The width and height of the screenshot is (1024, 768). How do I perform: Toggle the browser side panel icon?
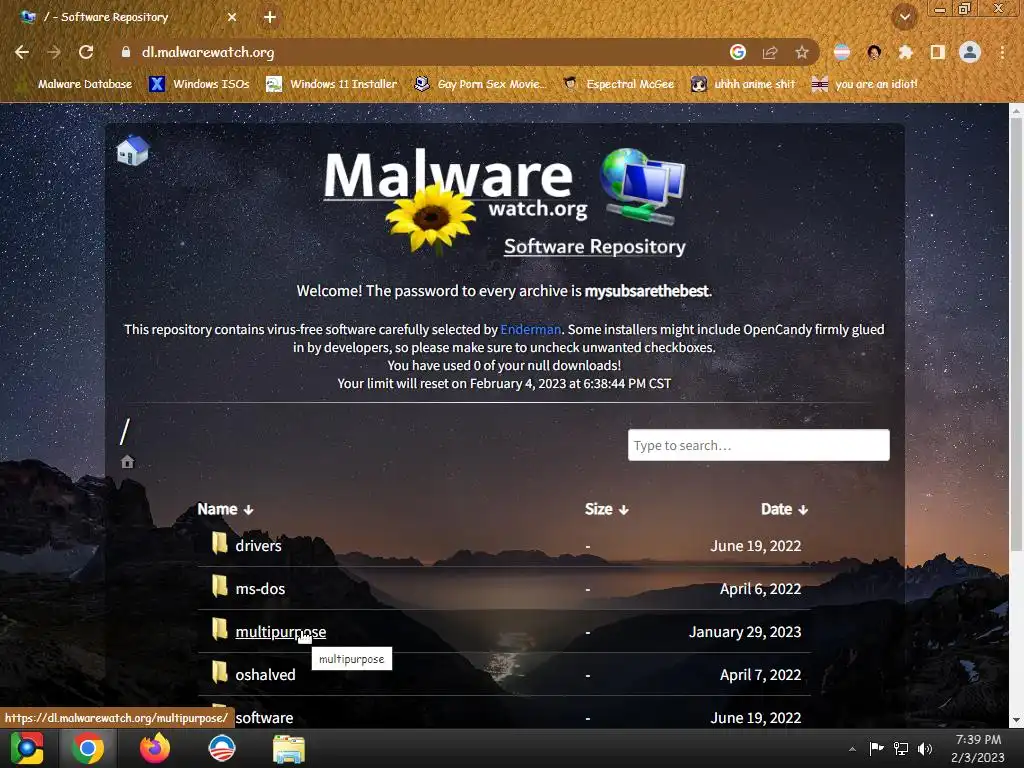click(937, 52)
